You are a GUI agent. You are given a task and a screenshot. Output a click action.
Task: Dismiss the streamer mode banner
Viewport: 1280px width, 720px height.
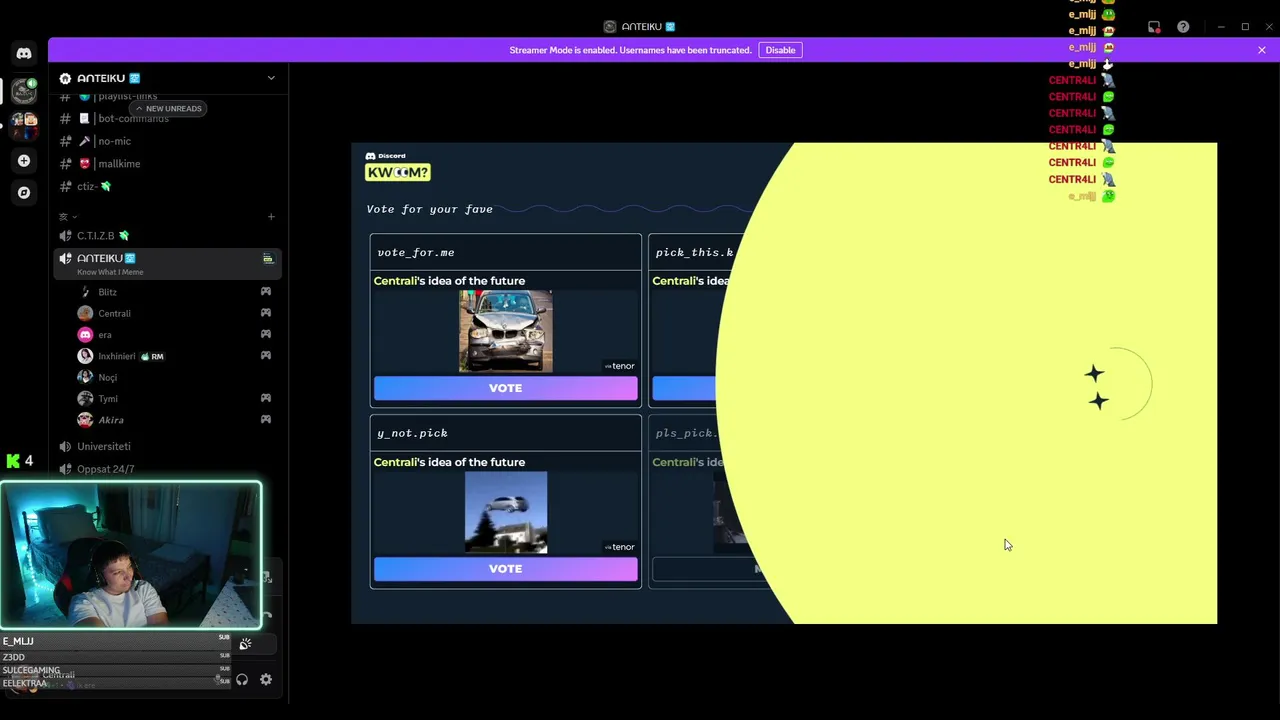click(x=1262, y=50)
